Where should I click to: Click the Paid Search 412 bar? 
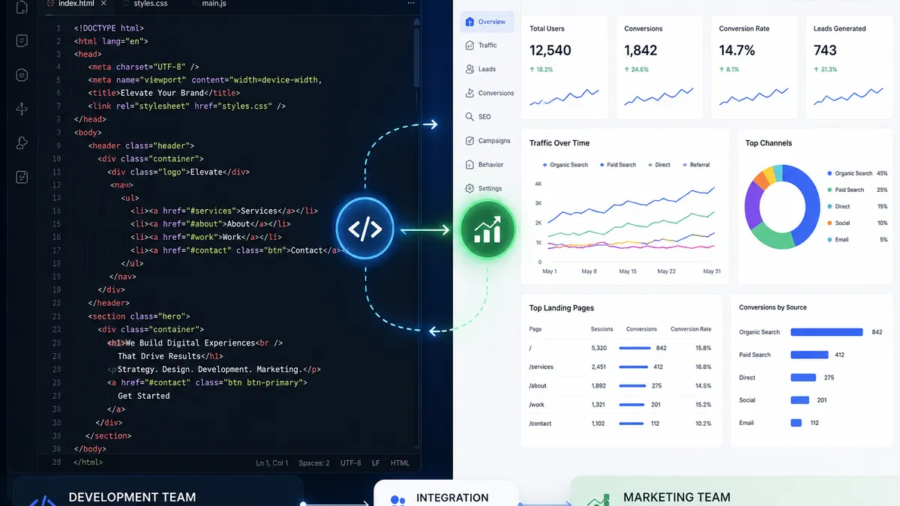[x=809, y=355]
